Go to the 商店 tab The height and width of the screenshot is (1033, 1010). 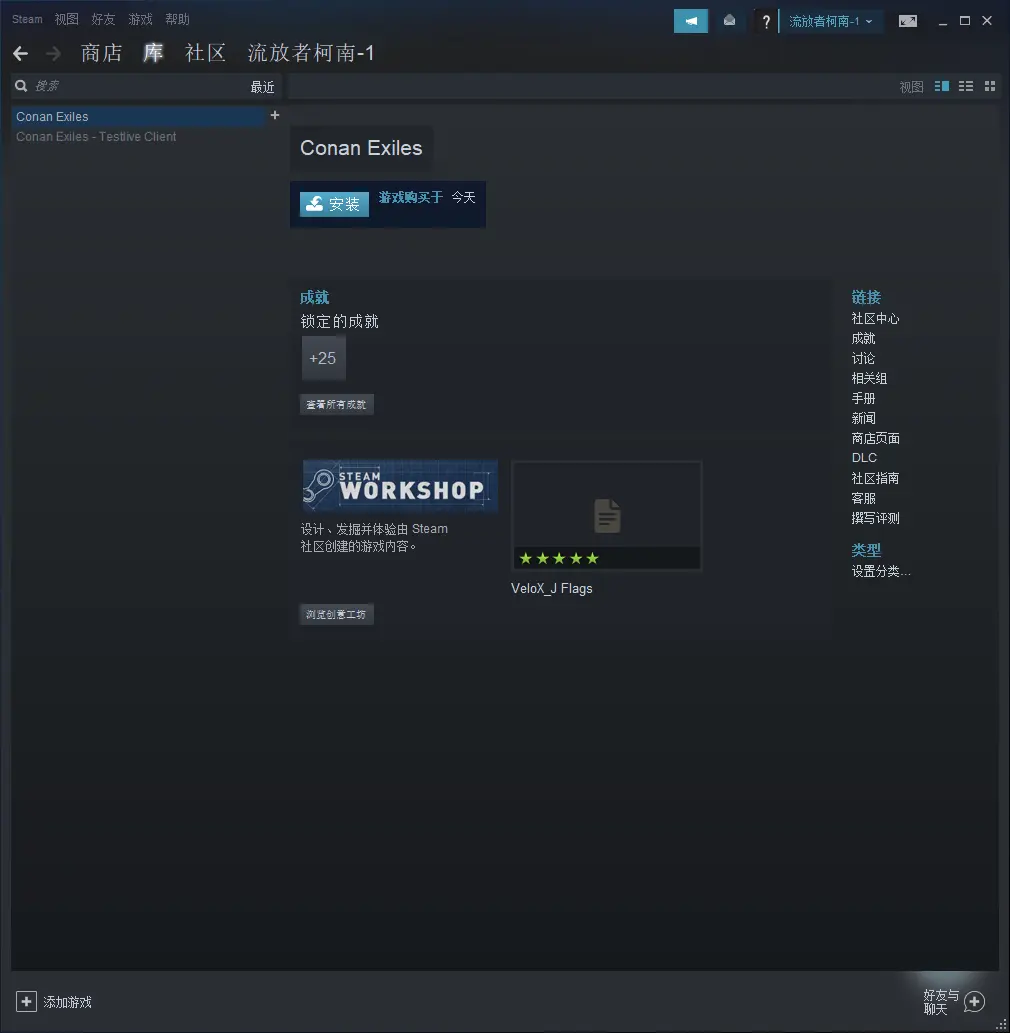click(x=101, y=53)
